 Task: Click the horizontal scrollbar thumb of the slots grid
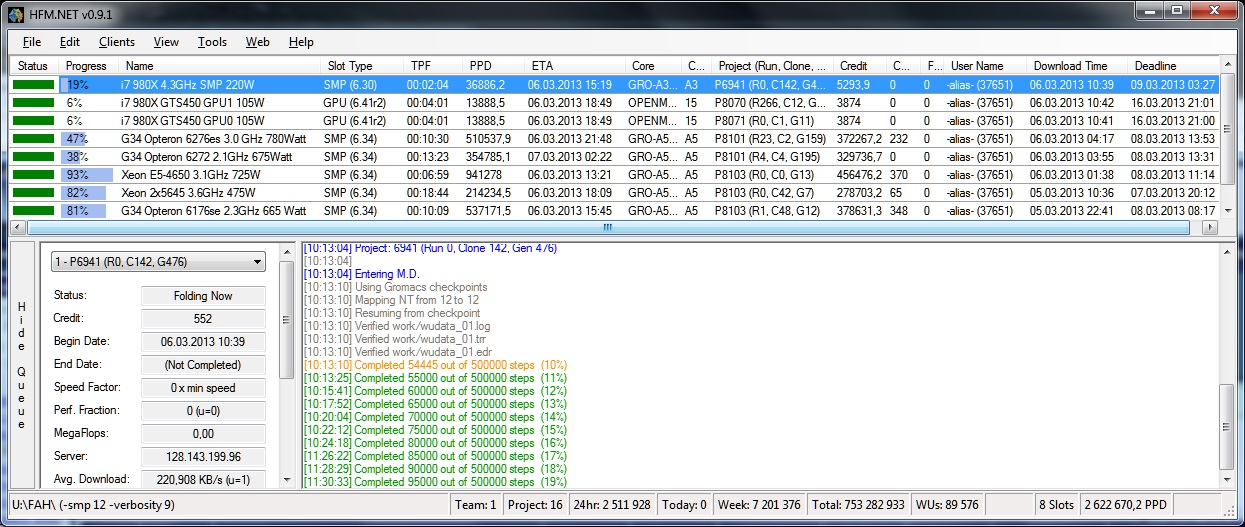pyautogui.click(x=610, y=228)
